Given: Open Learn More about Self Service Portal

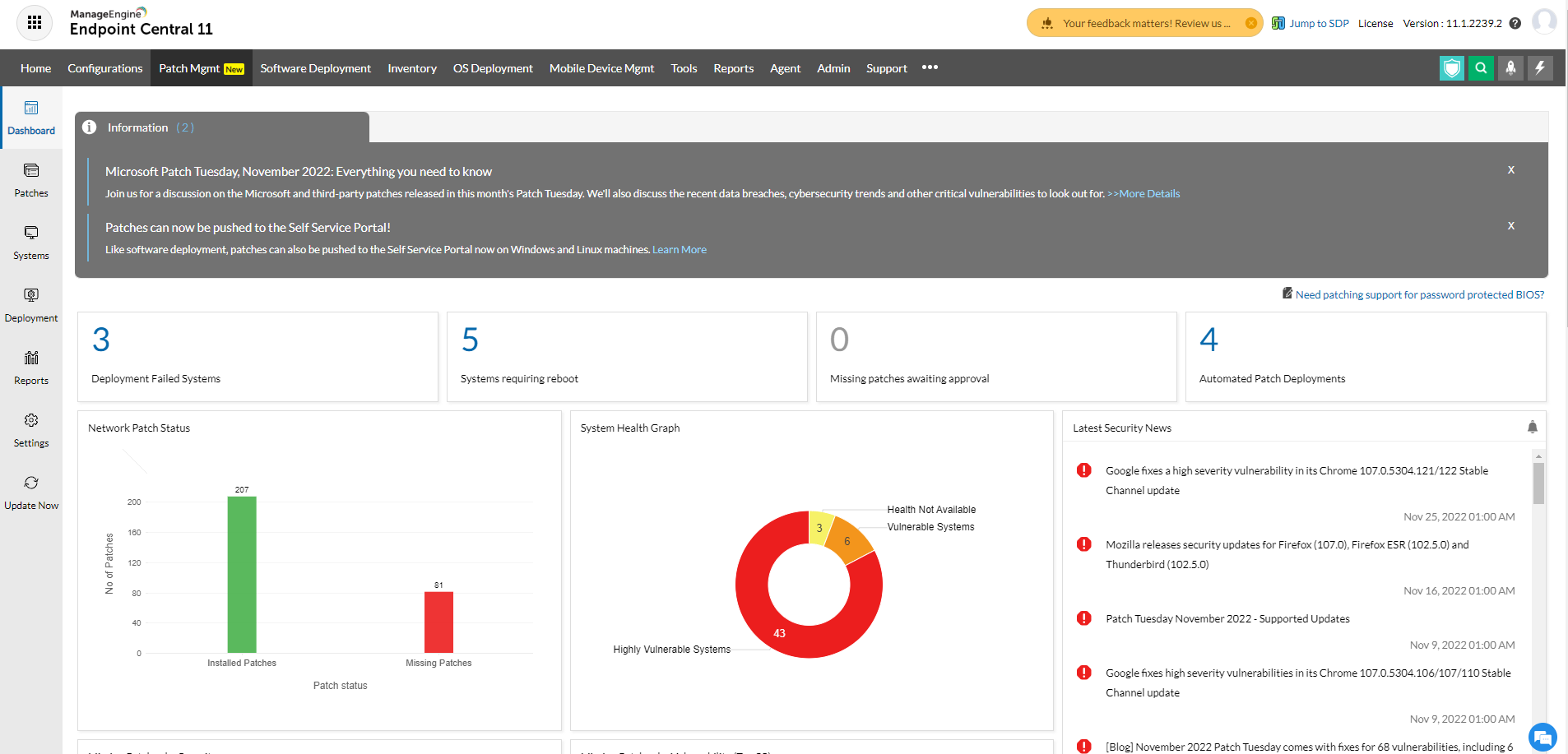Looking at the screenshot, I should [679, 250].
